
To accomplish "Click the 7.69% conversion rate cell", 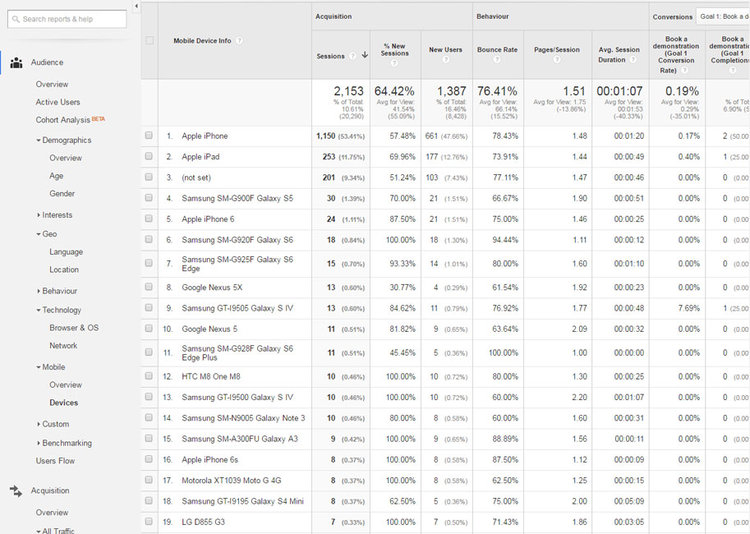I will (x=689, y=308).
